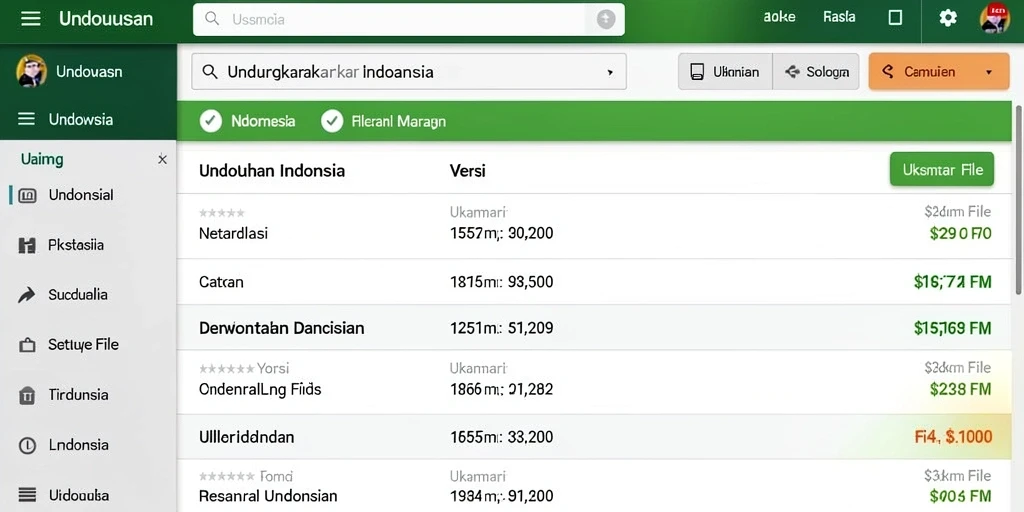1024x512 pixels.
Task: Toggle the Flerani Maragn checkmark
Action: tap(332, 121)
